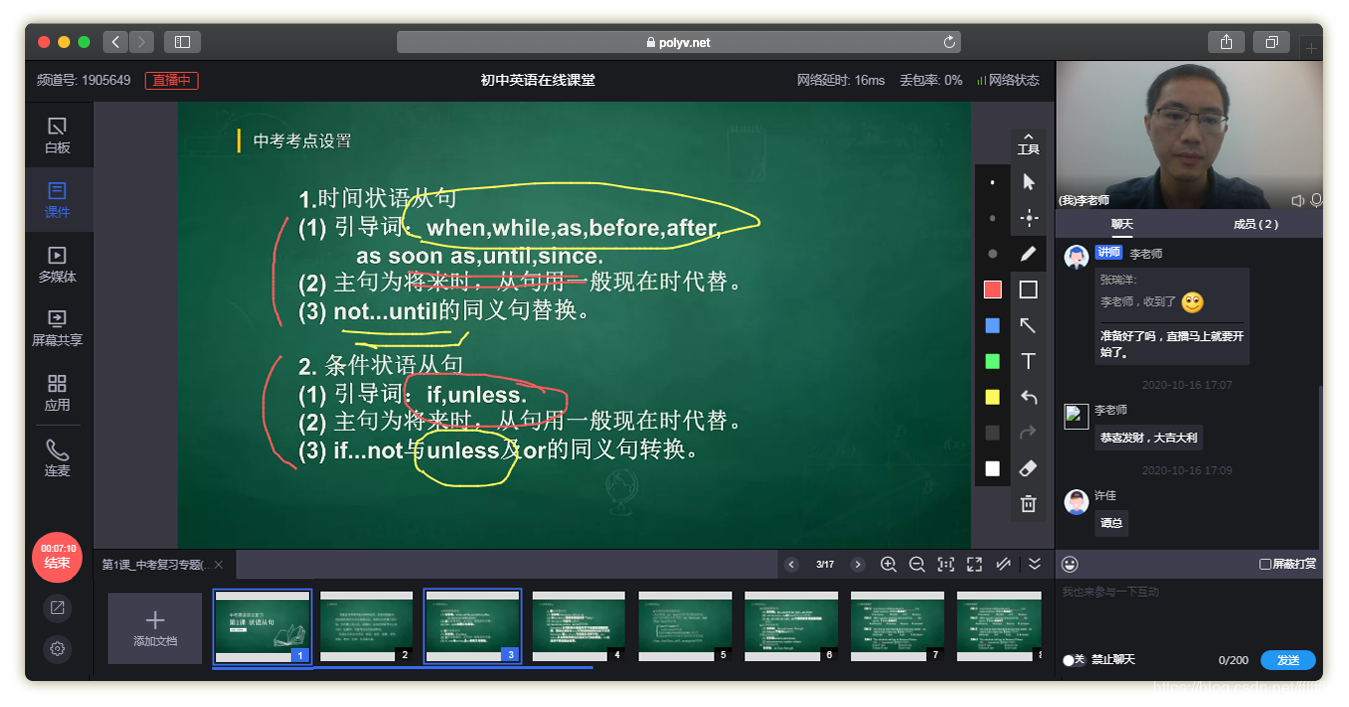1349x707 pixels.
Task: Click the red 结束 end broadcast button
Action: pyautogui.click(x=57, y=557)
